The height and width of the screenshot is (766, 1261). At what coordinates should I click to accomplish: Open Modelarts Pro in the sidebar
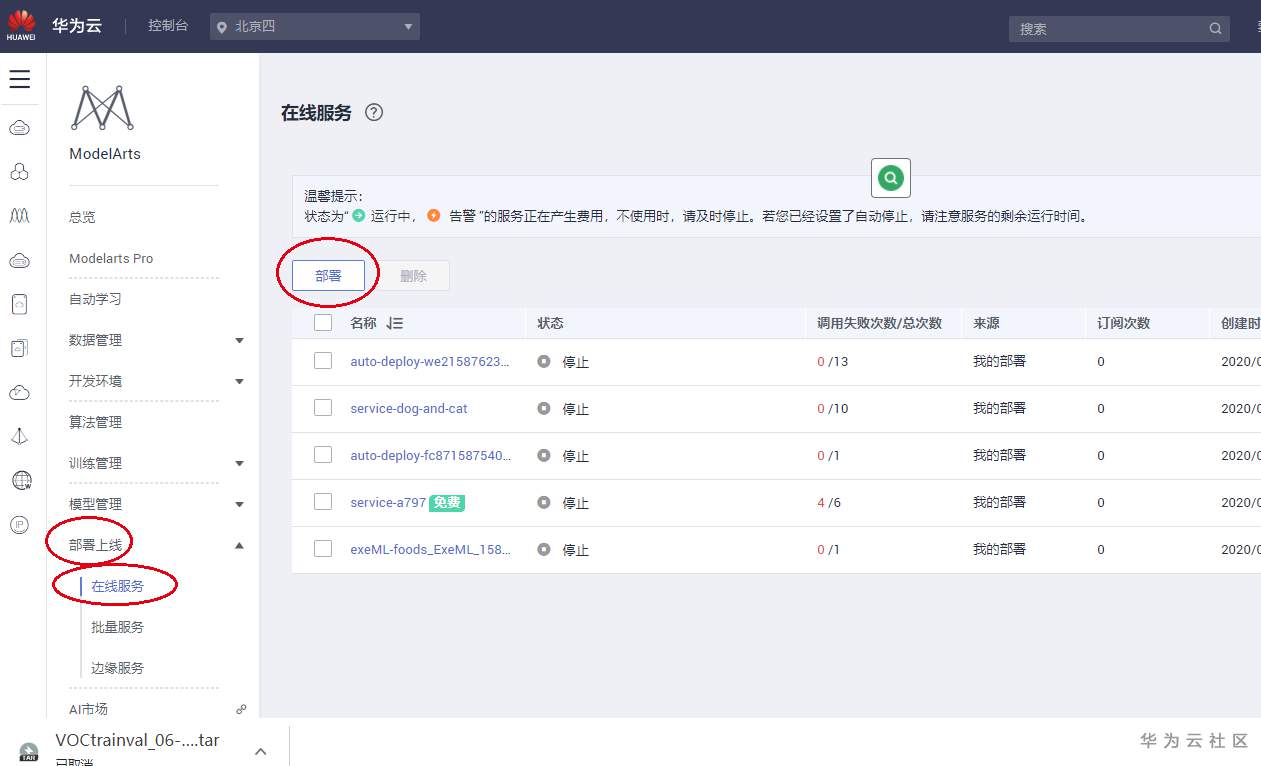(x=111, y=258)
